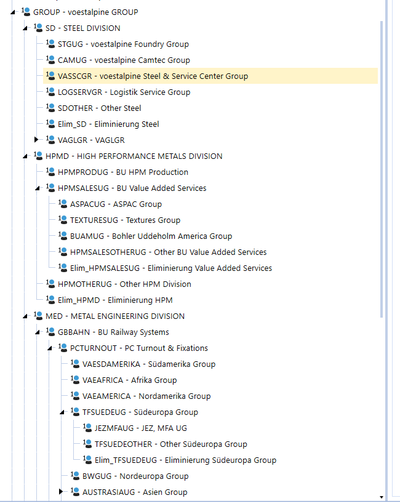This screenshot has width=400, height=503.
Task: Click the group icon beside VAESDAMERIKA
Action: pyautogui.click(x=75, y=364)
